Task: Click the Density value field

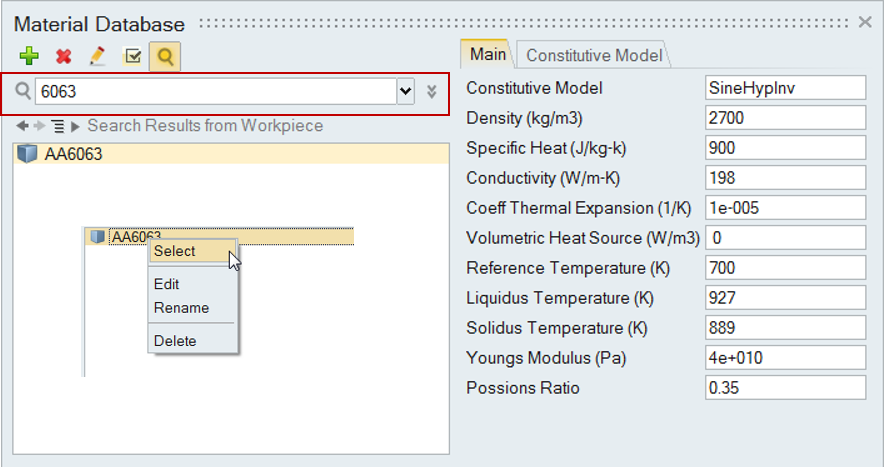Action: pos(784,118)
